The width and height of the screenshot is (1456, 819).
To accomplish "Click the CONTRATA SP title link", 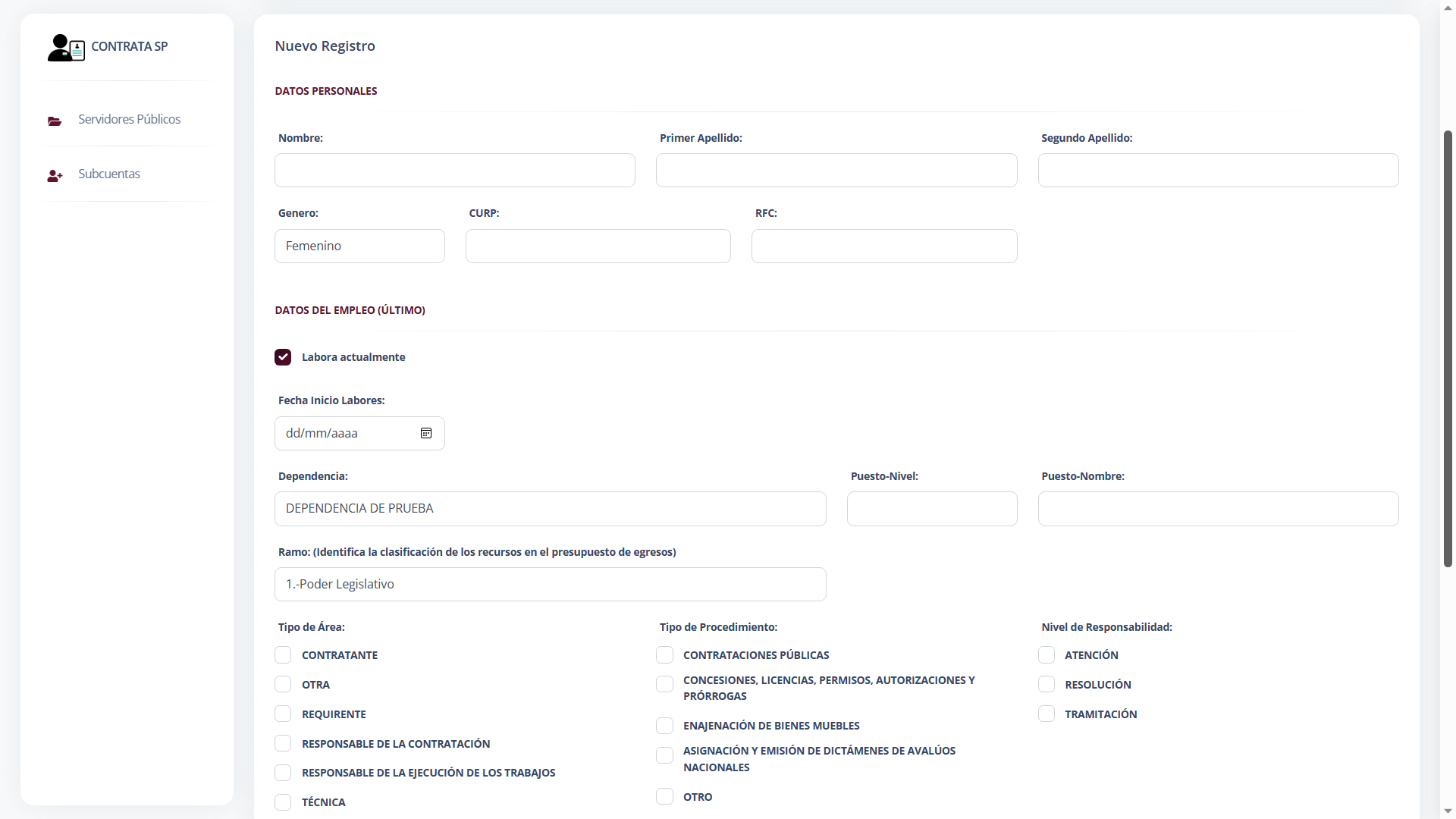I will [x=130, y=47].
